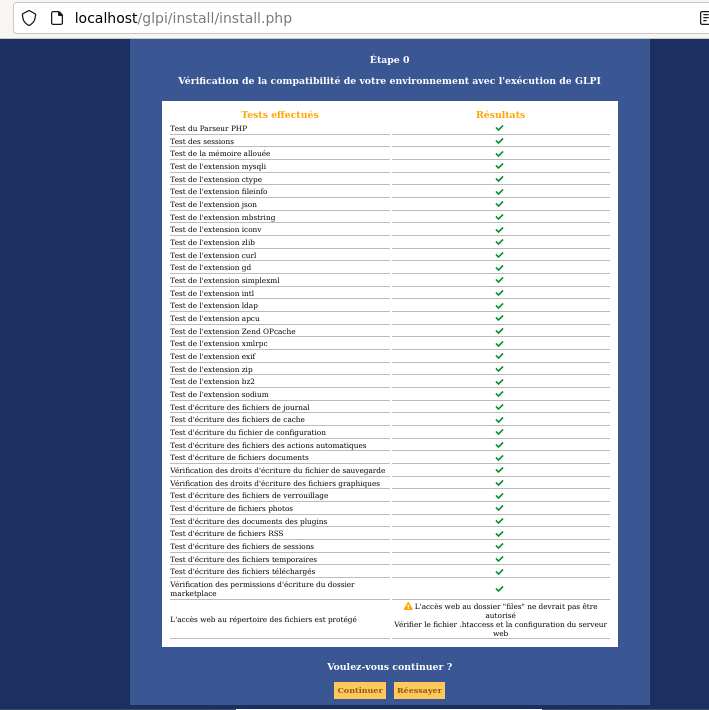
Task: Open the shield tracking protection icon
Action: coord(29,18)
